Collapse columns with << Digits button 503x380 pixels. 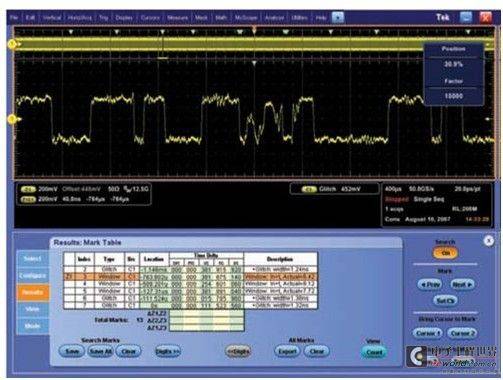(238, 351)
